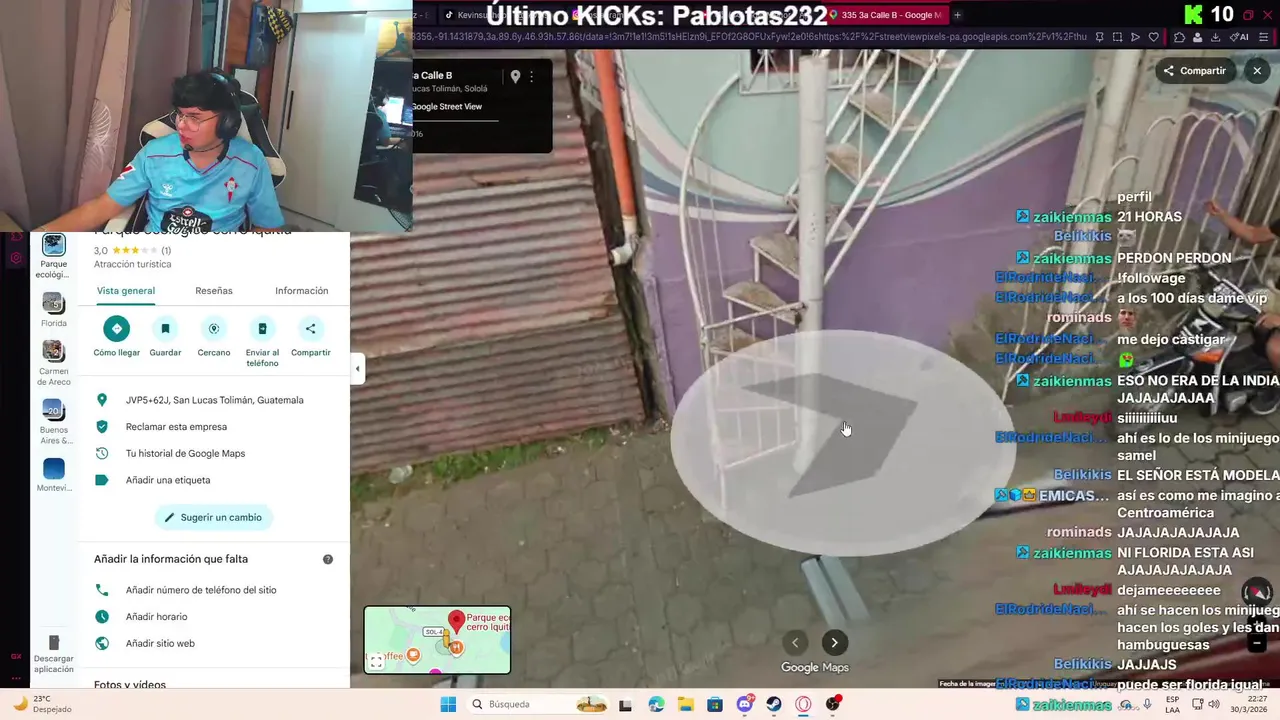1280x720 pixels.
Task: Open Steam from the taskbar
Action: [774, 704]
